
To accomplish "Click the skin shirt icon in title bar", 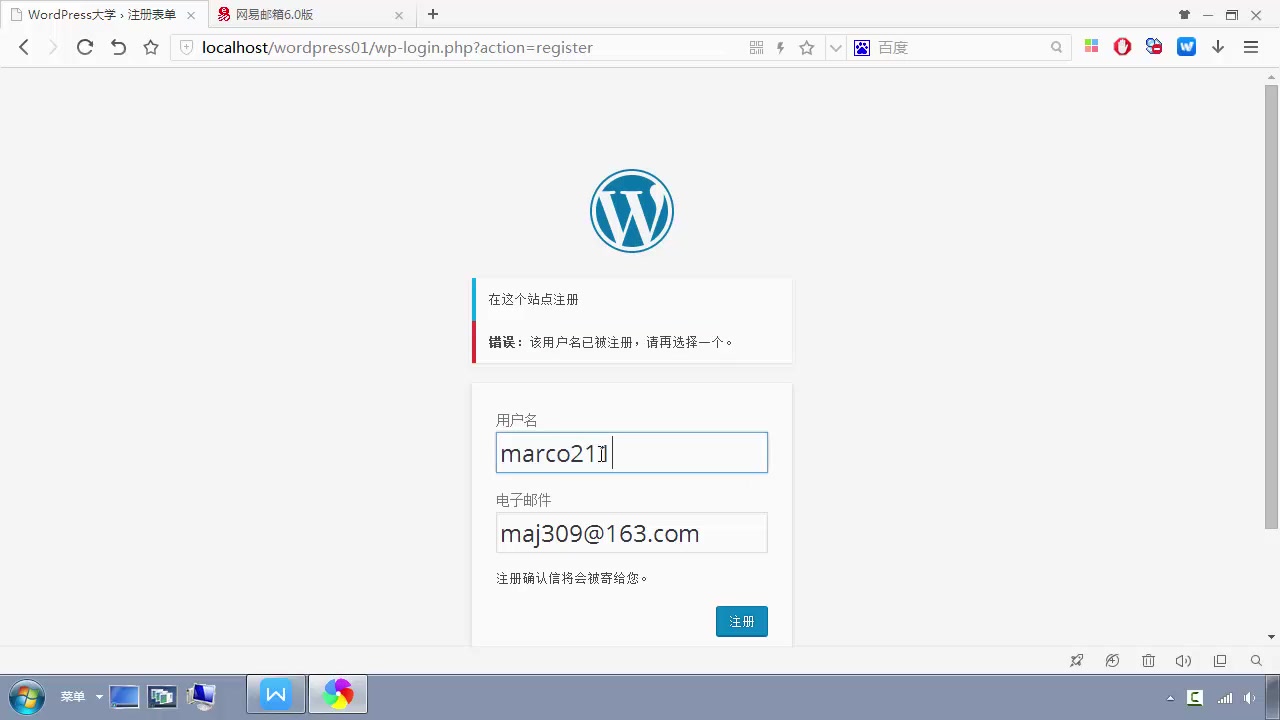I will click(1184, 15).
